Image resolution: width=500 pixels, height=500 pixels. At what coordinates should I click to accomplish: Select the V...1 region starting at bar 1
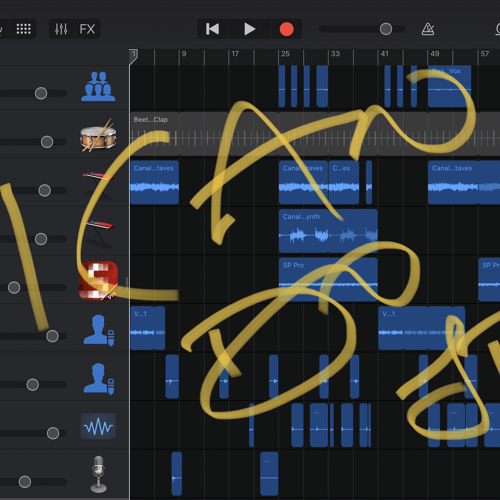(x=148, y=328)
